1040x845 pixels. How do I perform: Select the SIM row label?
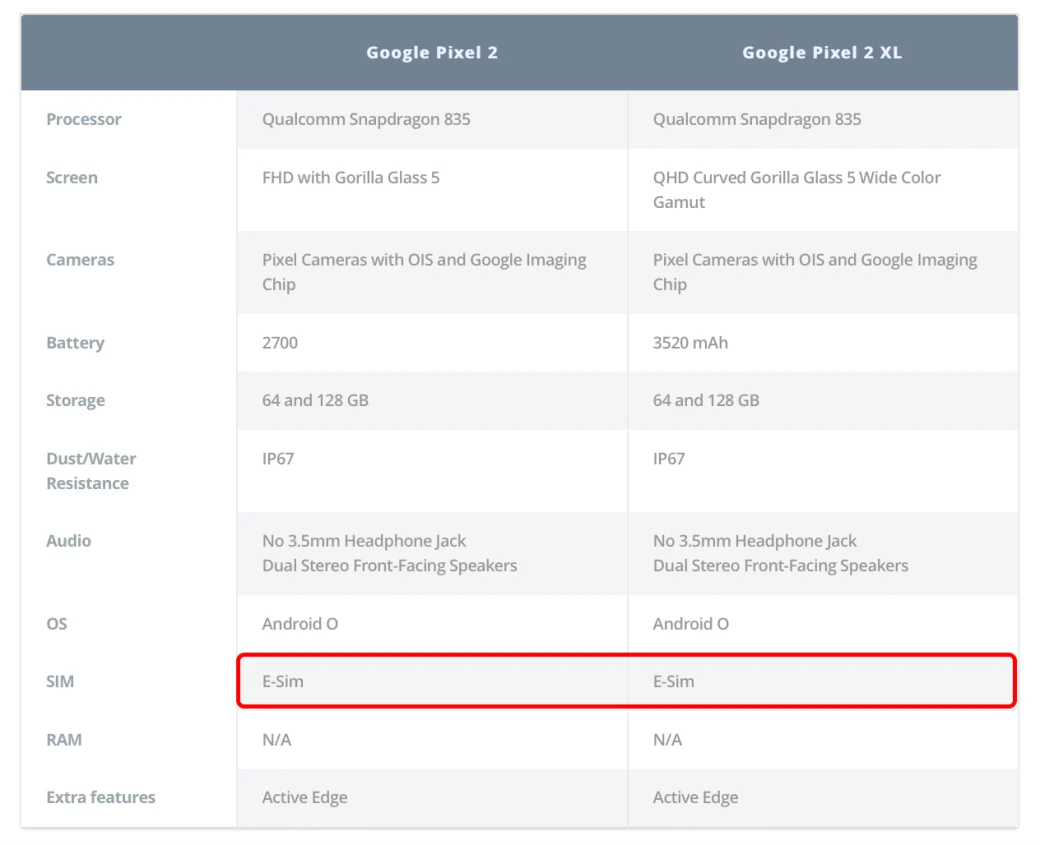(x=60, y=682)
